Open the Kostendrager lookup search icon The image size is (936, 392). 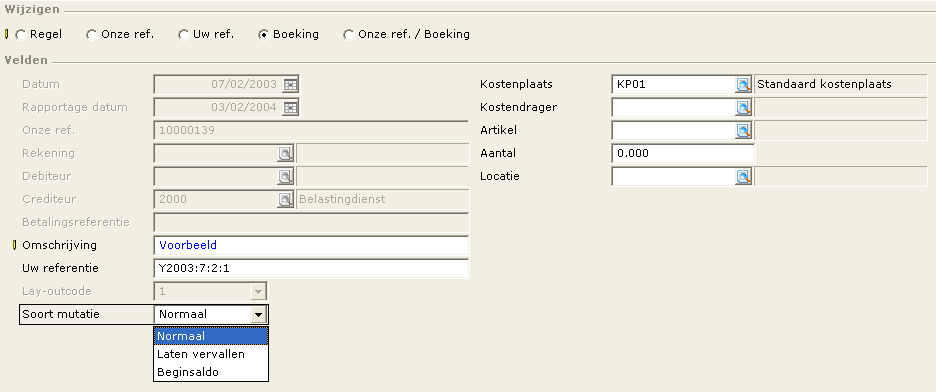[743, 108]
